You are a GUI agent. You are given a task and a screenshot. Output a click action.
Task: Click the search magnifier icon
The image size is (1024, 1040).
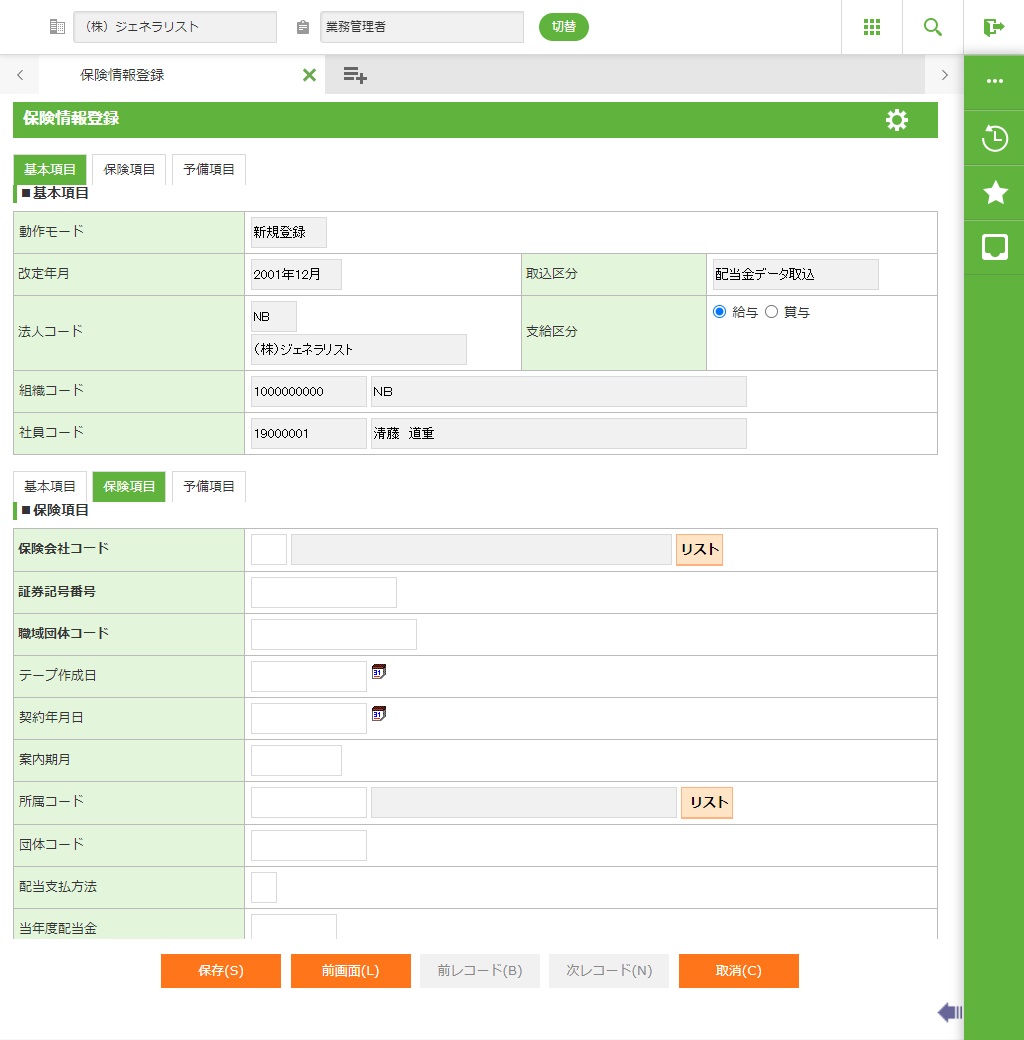(933, 27)
